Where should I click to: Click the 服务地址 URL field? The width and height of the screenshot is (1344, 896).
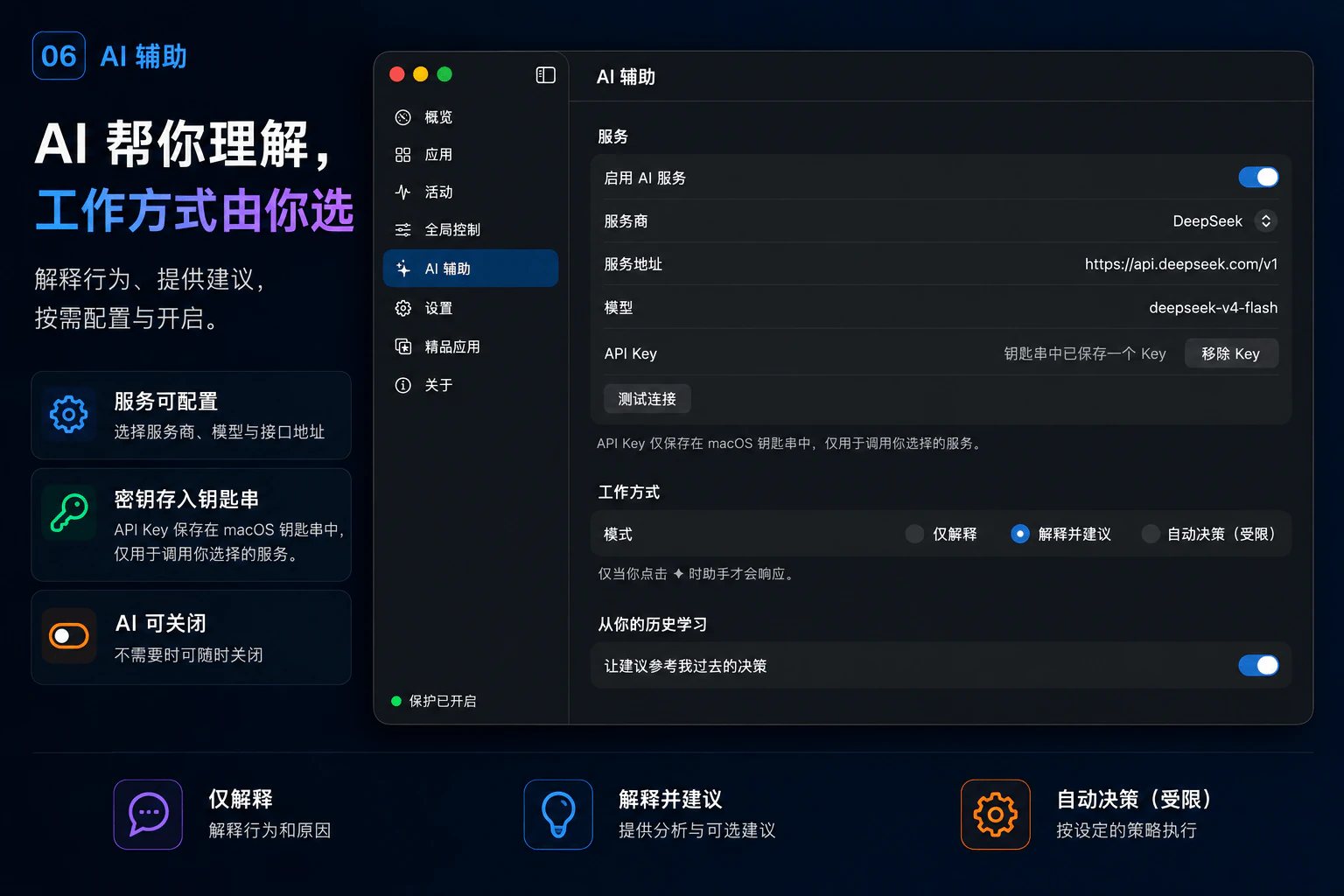pos(1181,264)
